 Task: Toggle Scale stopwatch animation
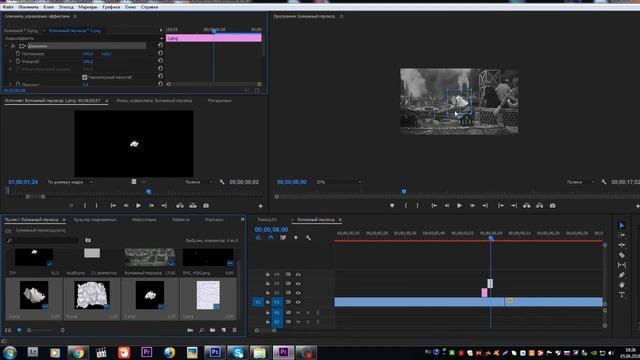[18, 61]
